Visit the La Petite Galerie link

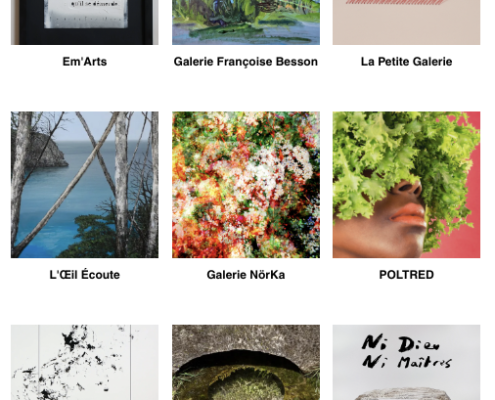406,62
